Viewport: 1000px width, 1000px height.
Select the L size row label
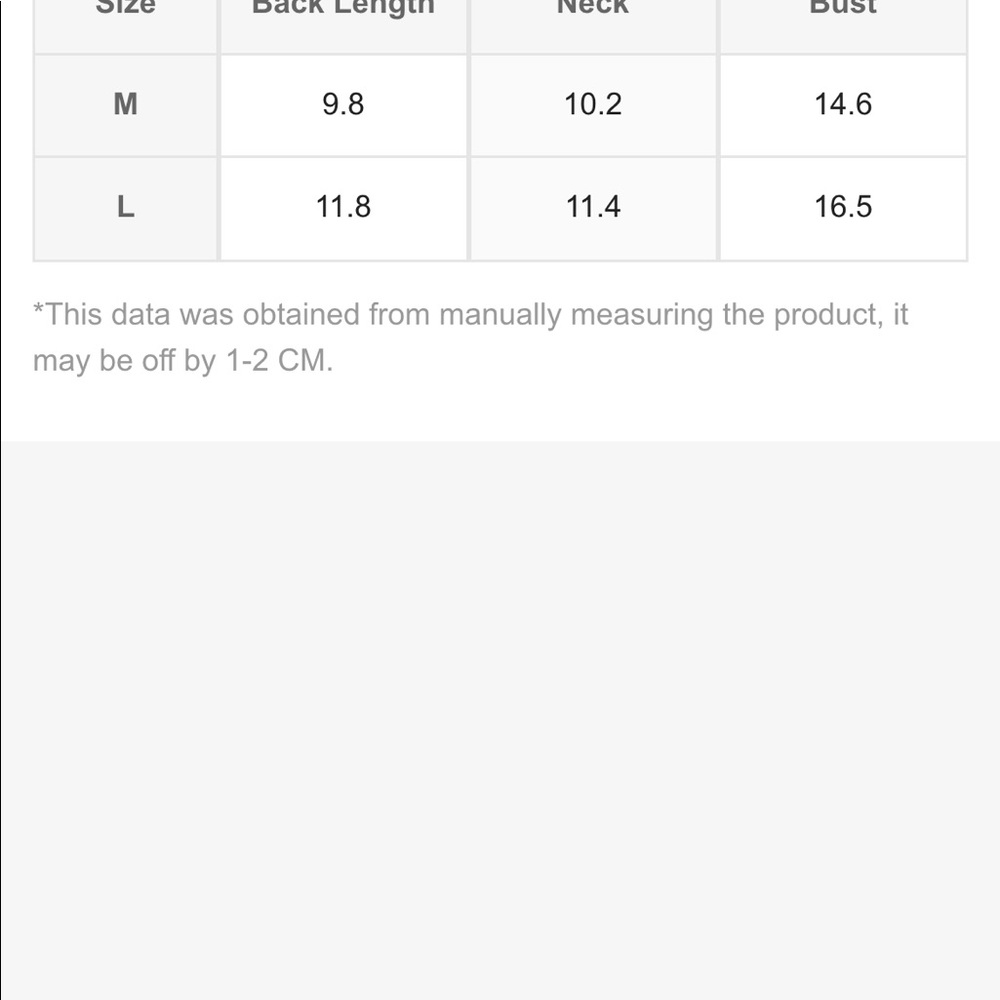pos(125,207)
